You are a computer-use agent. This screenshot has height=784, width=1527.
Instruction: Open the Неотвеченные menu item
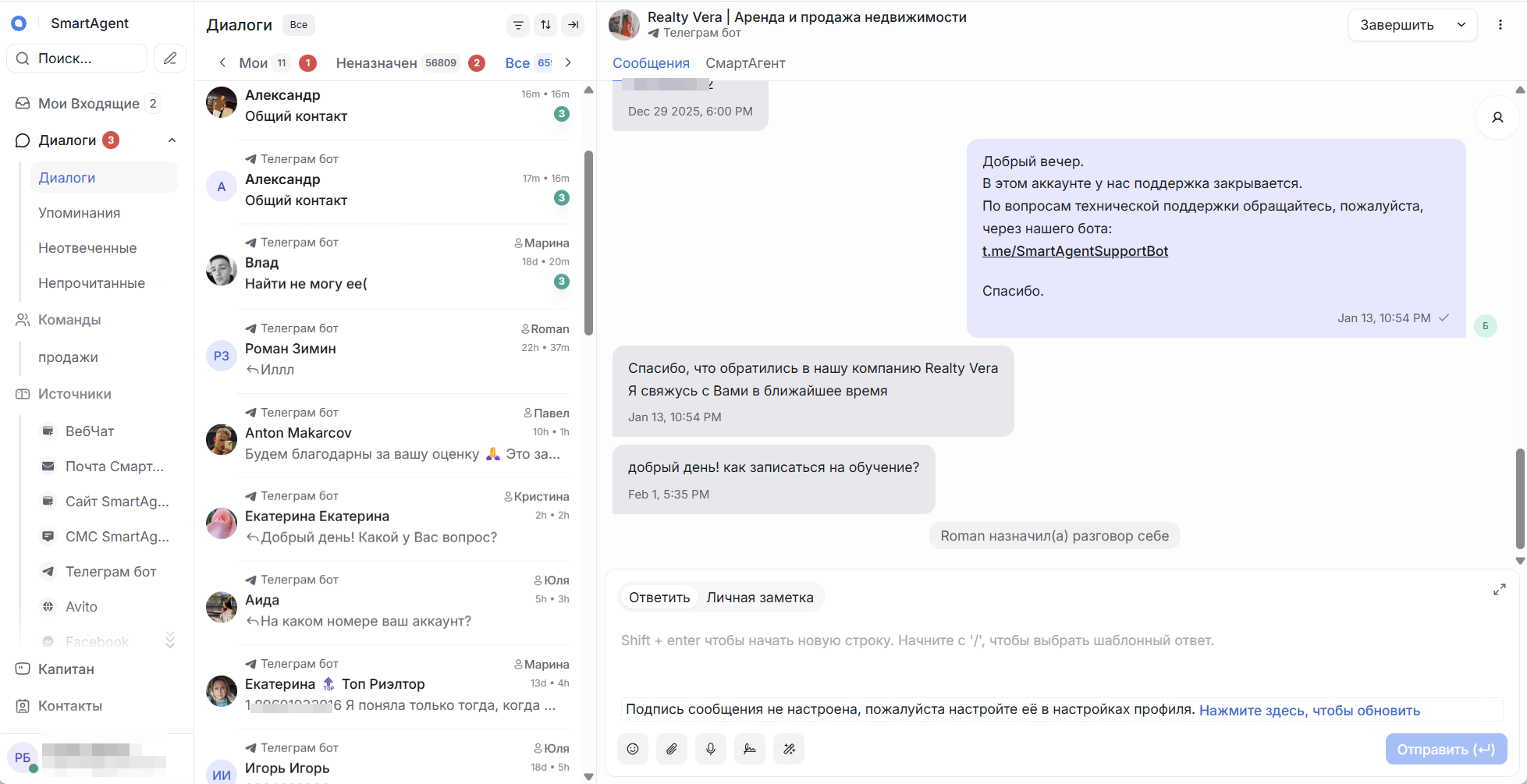pyautogui.click(x=87, y=247)
